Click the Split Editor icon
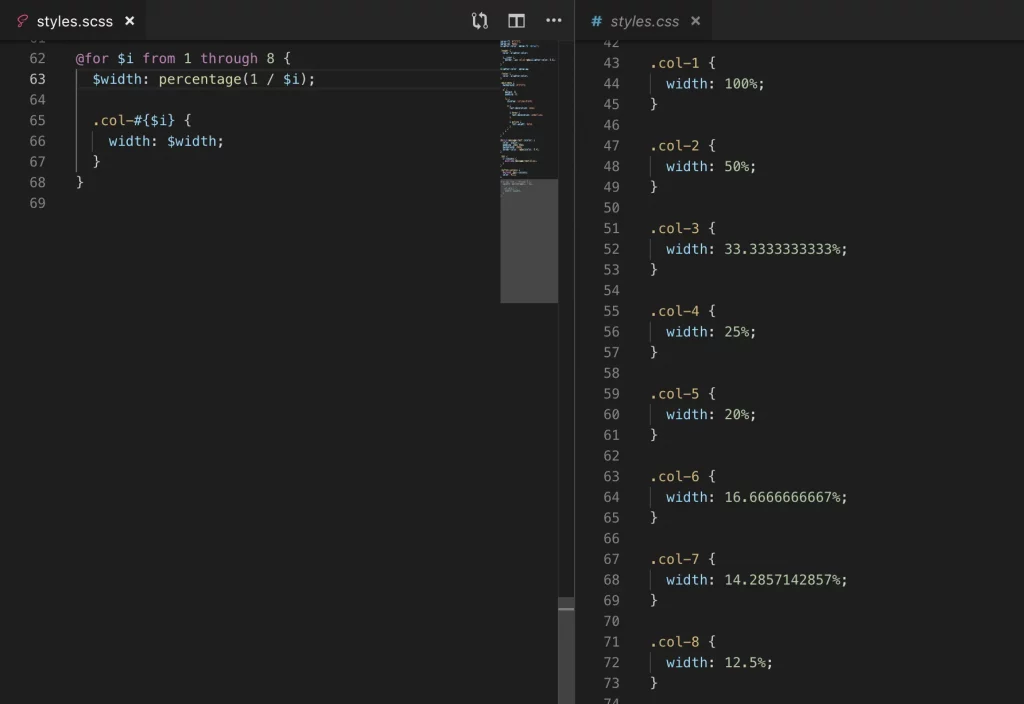This screenshot has width=1024, height=704. pyautogui.click(x=517, y=21)
